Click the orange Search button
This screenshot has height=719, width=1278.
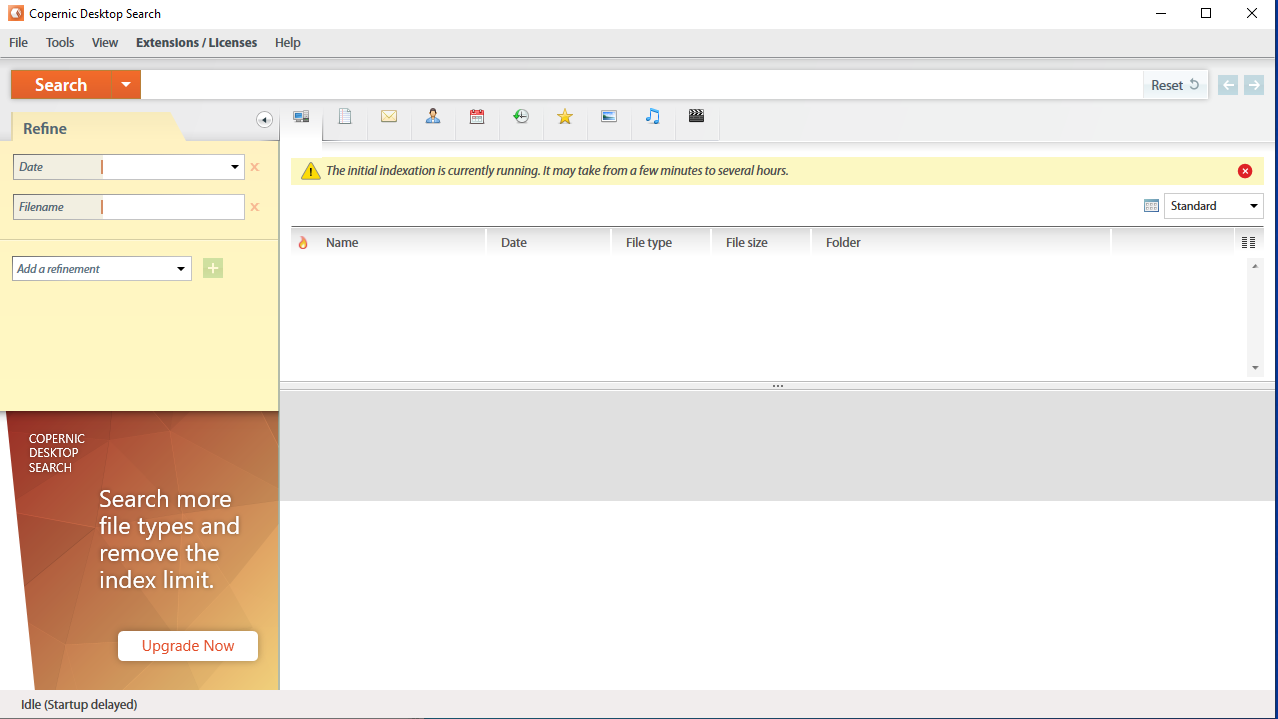pos(61,85)
